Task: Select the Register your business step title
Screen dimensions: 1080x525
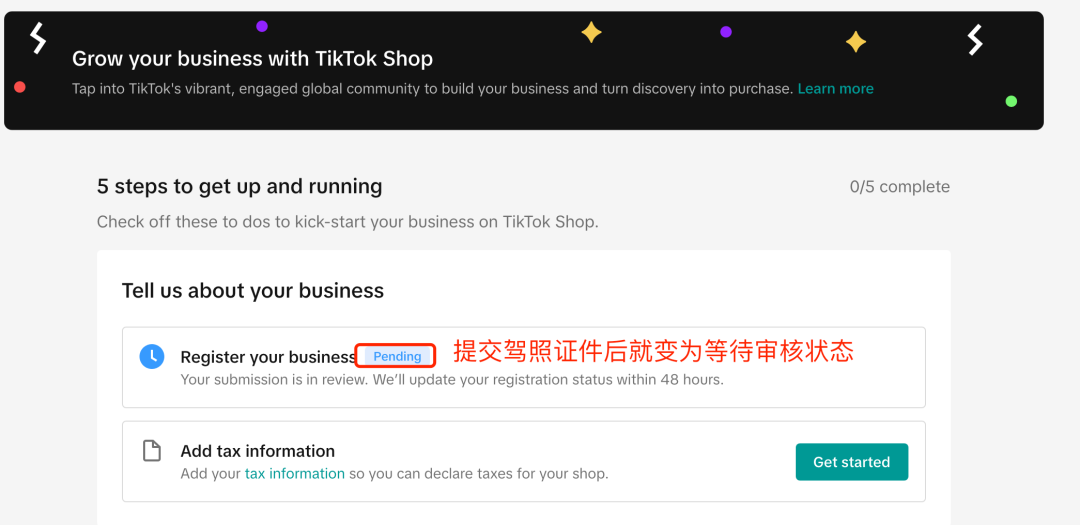Action: tap(267, 357)
